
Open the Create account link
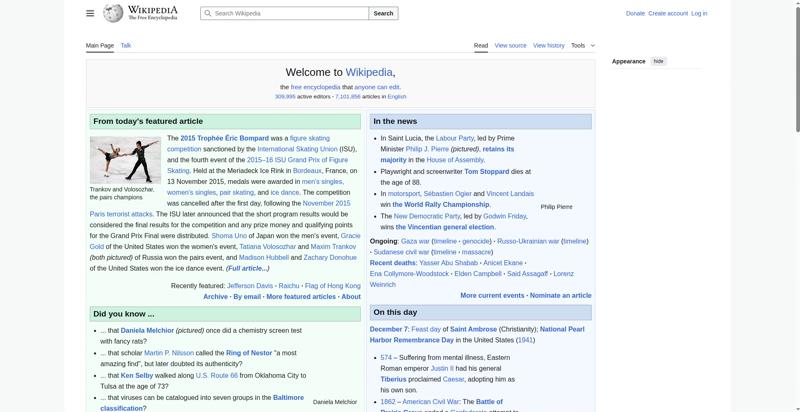click(668, 13)
